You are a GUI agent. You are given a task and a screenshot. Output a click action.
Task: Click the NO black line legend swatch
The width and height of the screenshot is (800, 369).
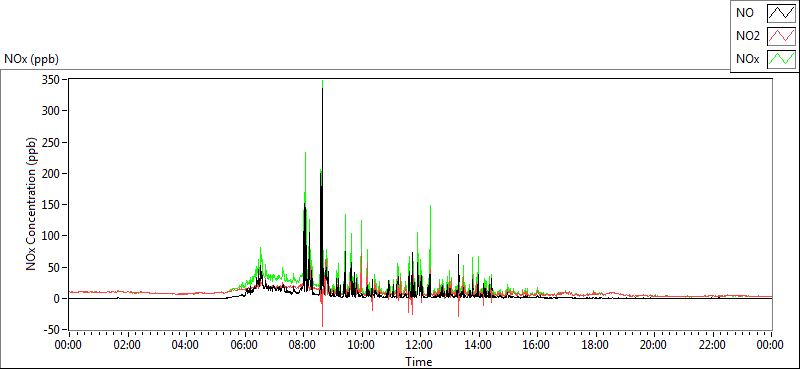(x=782, y=13)
